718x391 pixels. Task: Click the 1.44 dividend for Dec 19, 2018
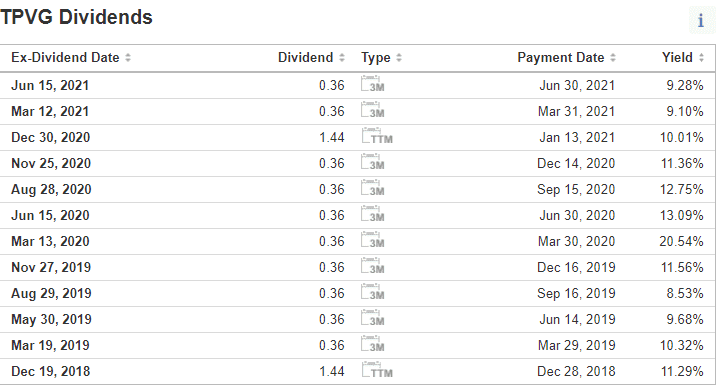332,372
